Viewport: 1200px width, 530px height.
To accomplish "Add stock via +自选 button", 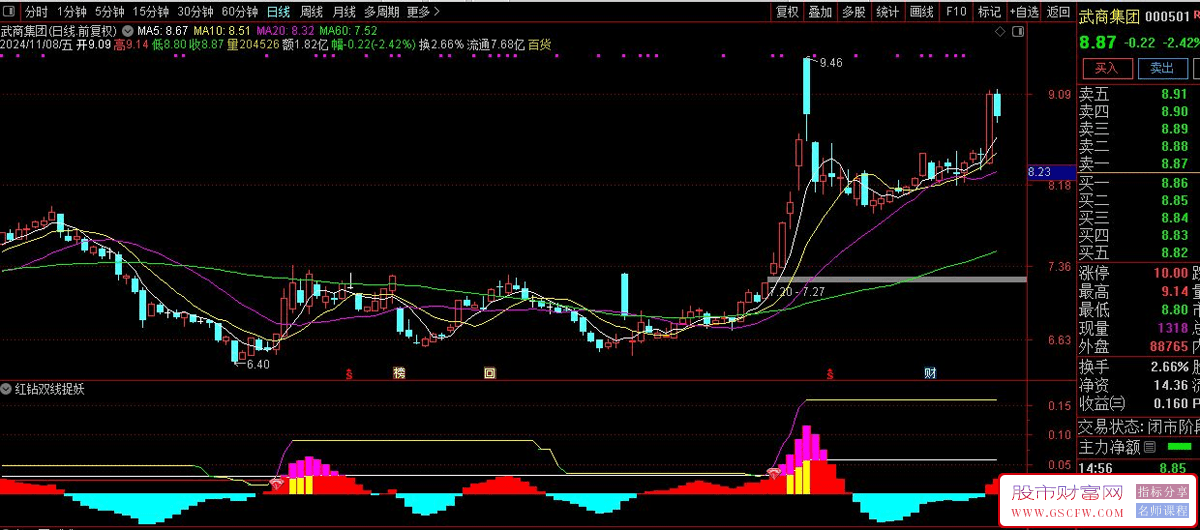I will [1024, 12].
